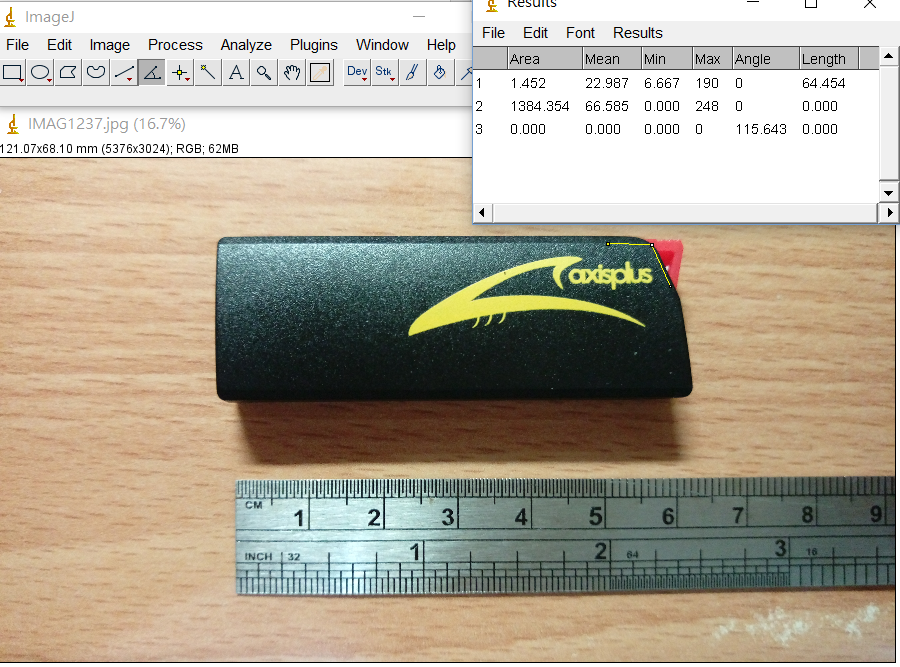Click the image dimensions status text
Viewport: 900px width, 667px height.
119,149
